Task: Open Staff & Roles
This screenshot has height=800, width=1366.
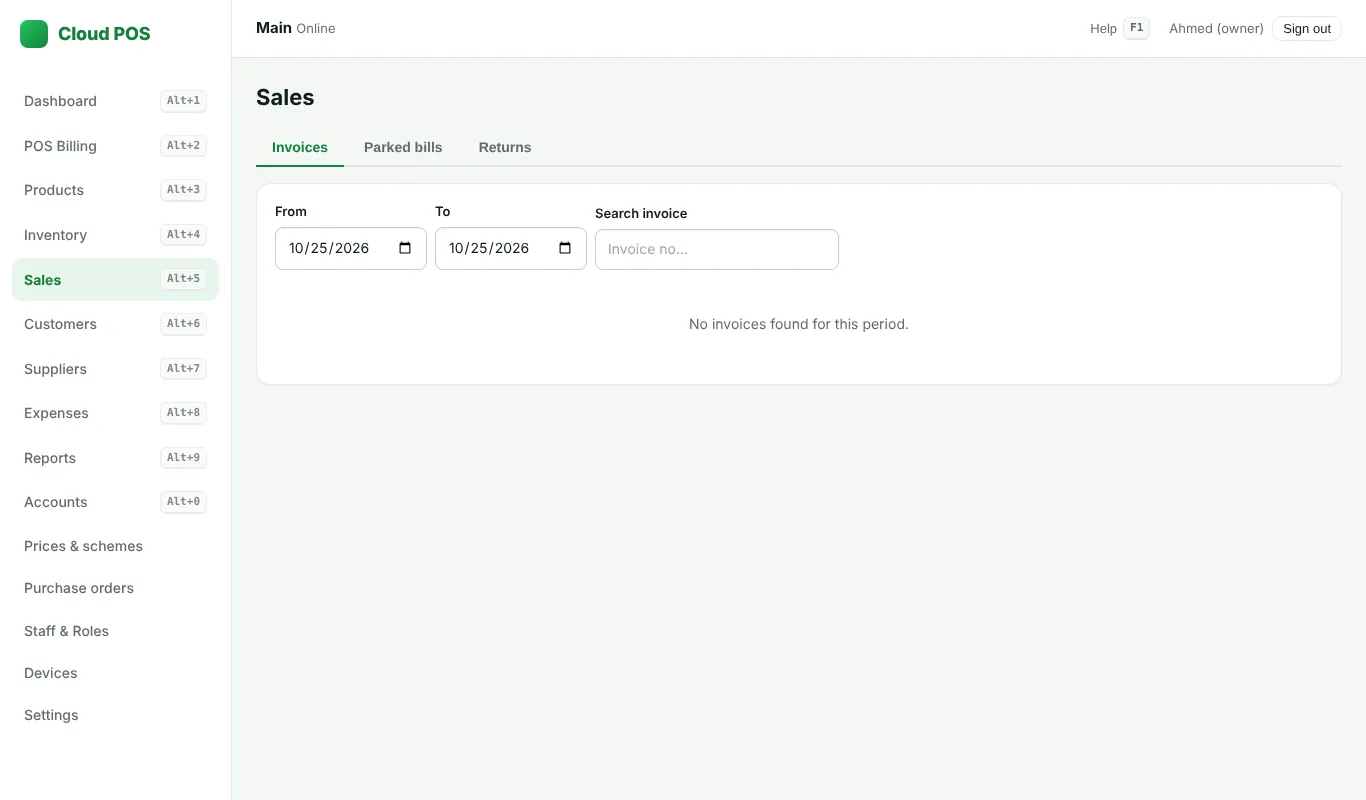Action: click(x=115, y=631)
